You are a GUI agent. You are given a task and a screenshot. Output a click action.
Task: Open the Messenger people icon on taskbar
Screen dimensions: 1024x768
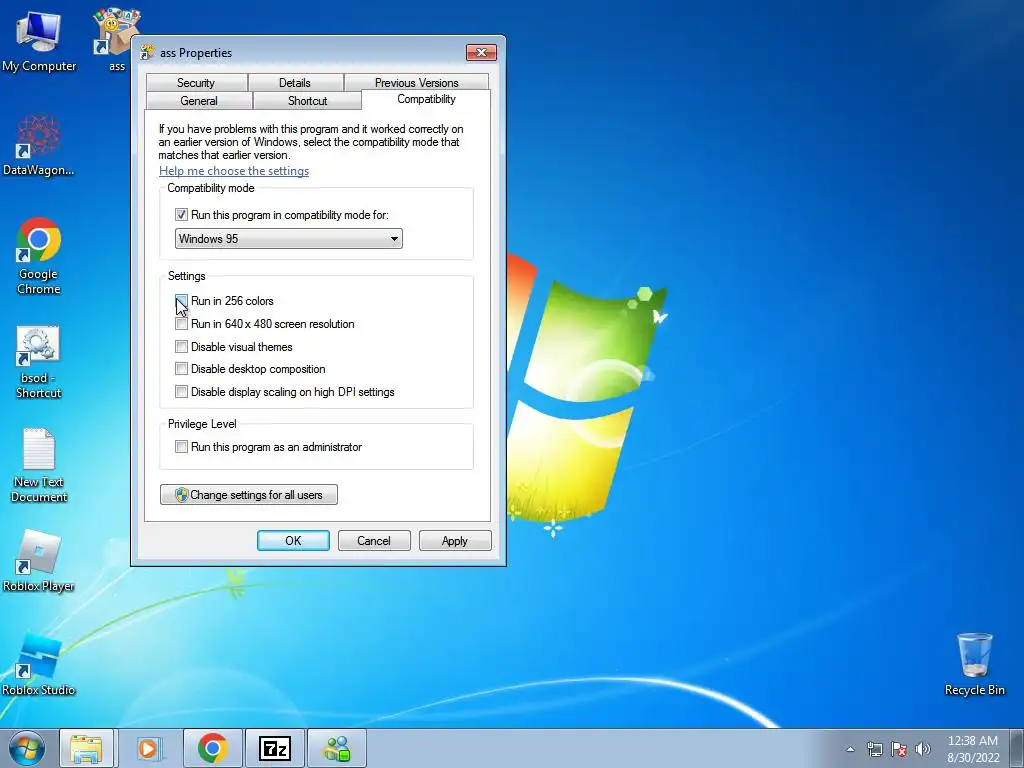pyautogui.click(x=337, y=748)
